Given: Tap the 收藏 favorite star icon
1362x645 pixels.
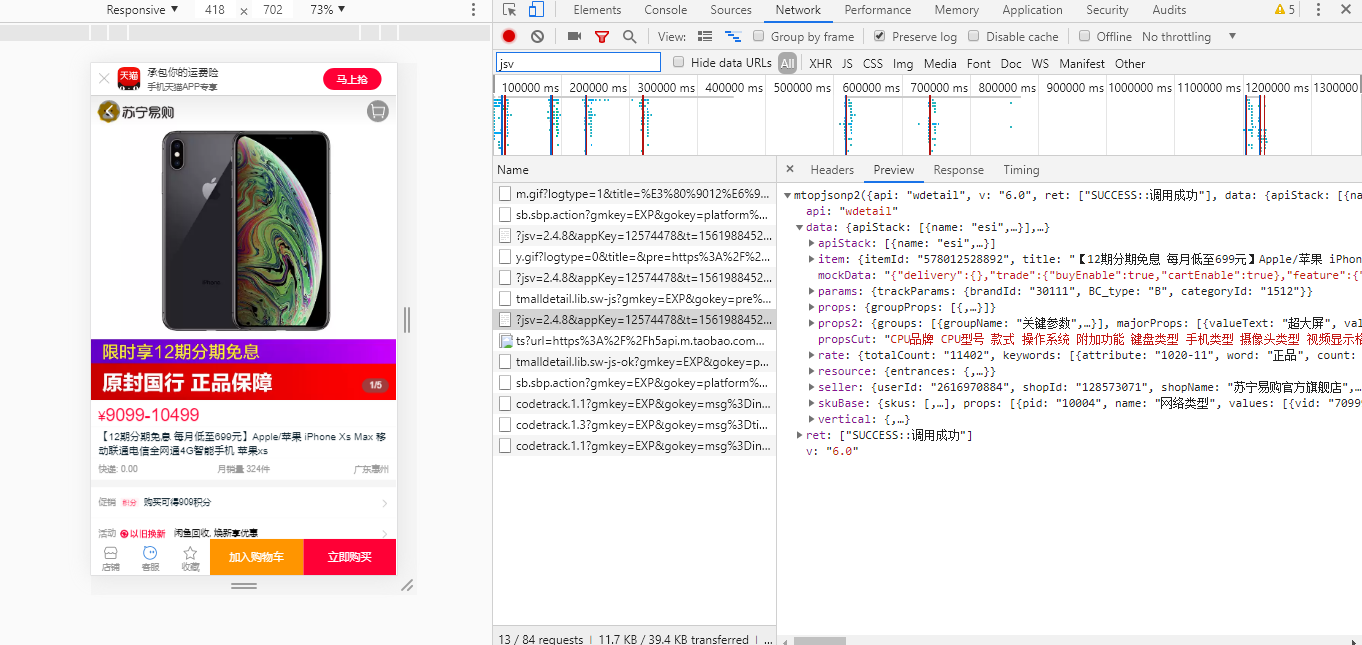Looking at the screenshot, I should (190, 558).
